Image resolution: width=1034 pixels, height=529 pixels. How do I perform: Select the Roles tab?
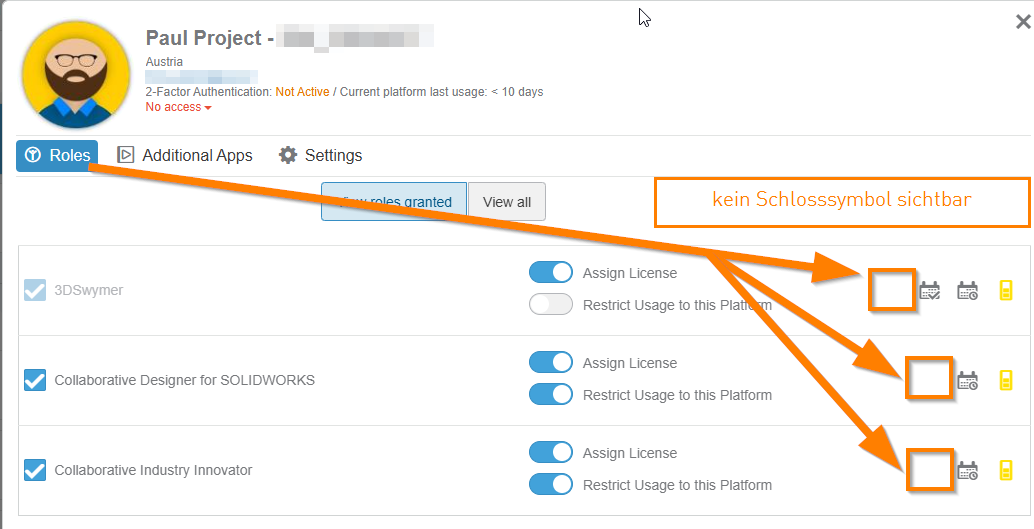(57, 155)
